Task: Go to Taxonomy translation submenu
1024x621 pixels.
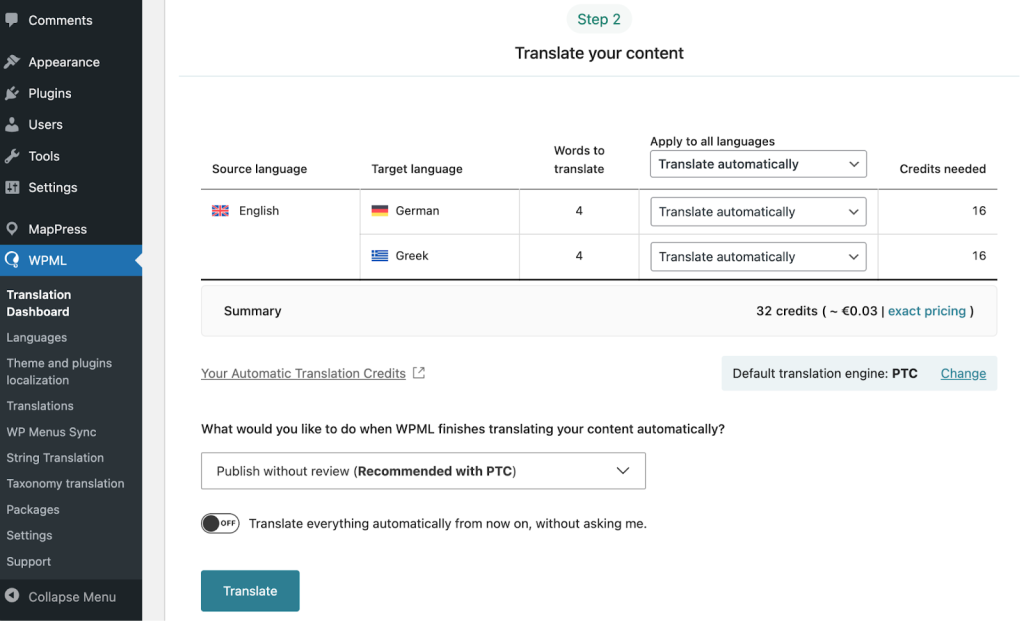Action: [65, 484]
